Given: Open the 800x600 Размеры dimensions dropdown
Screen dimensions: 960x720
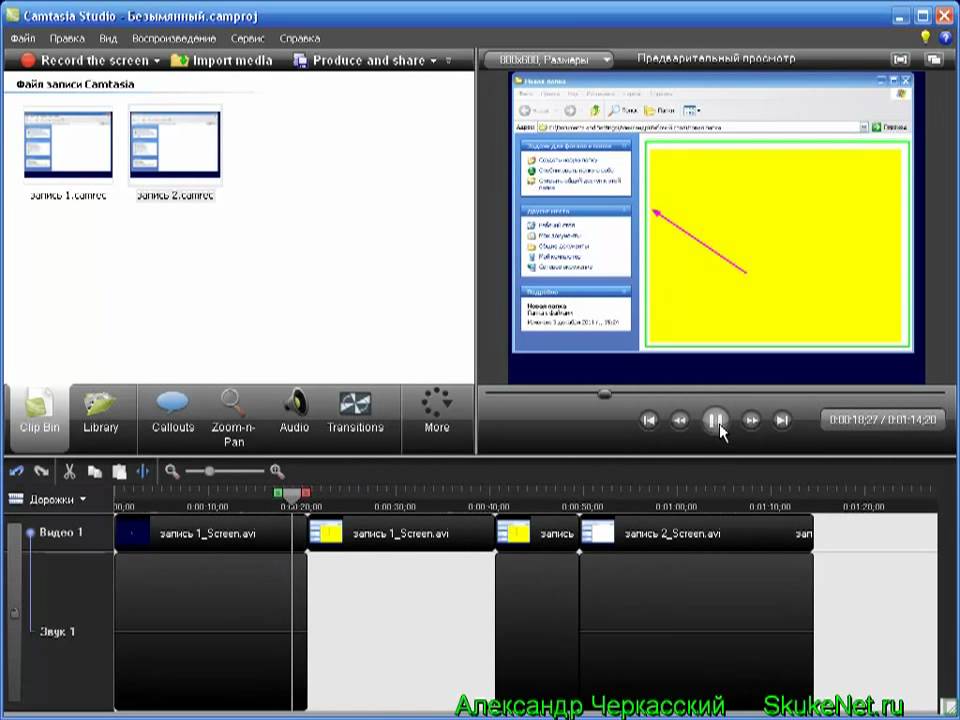Looking at the screenshot, I should point(549,60).
